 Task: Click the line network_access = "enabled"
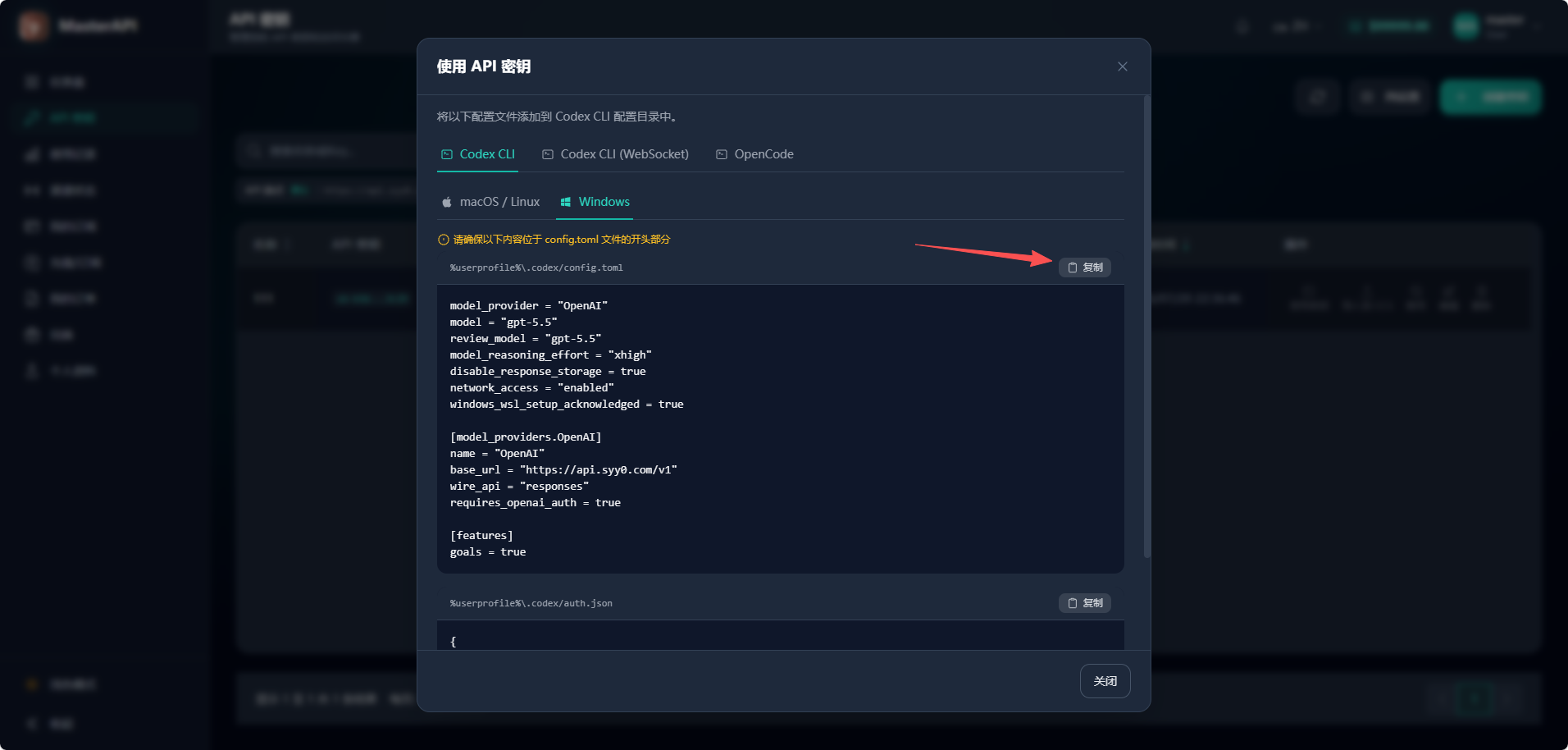532,387
